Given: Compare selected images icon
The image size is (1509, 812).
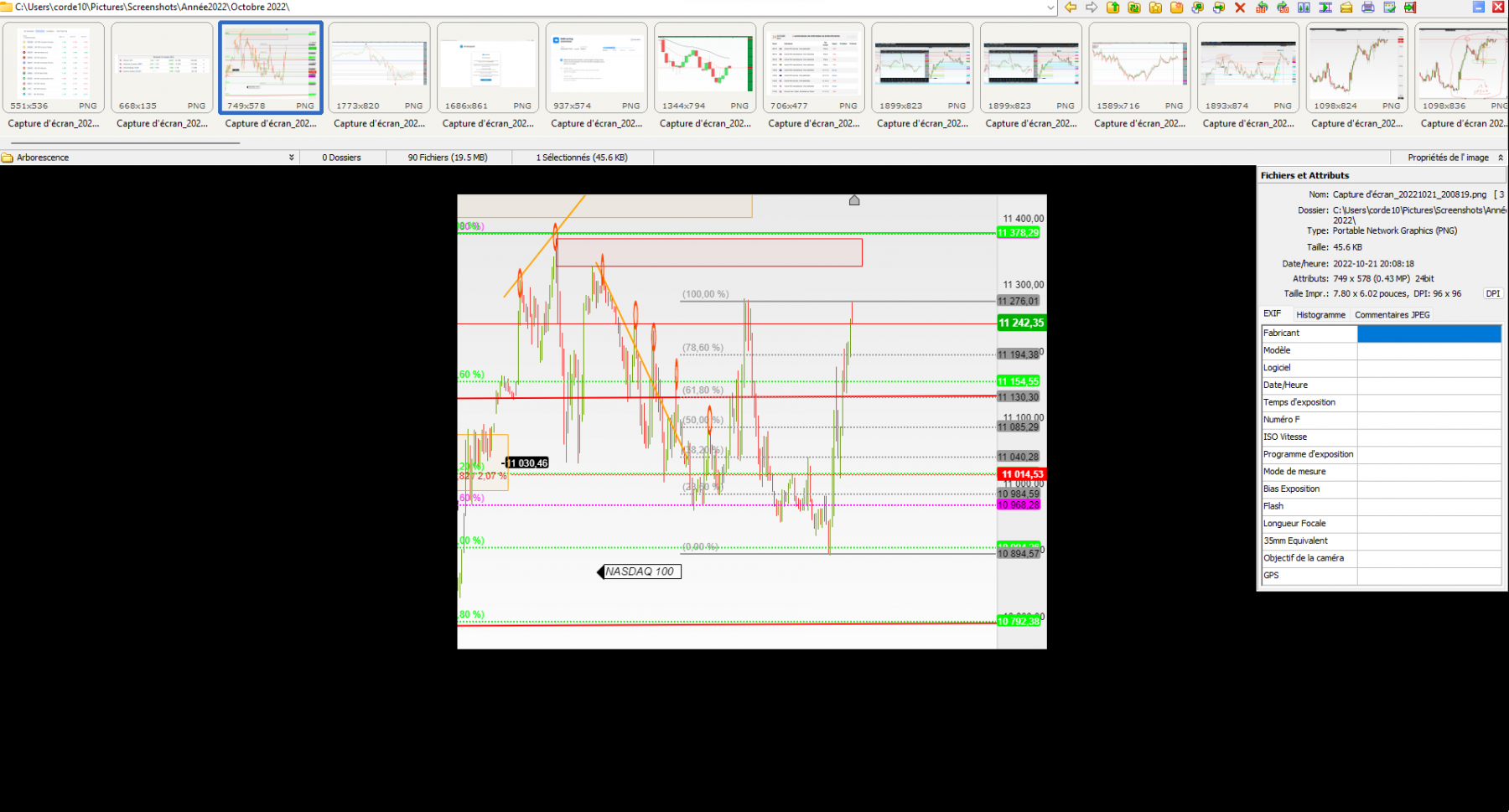Looking at the screenshot, I should click(x=1304, y=8).
